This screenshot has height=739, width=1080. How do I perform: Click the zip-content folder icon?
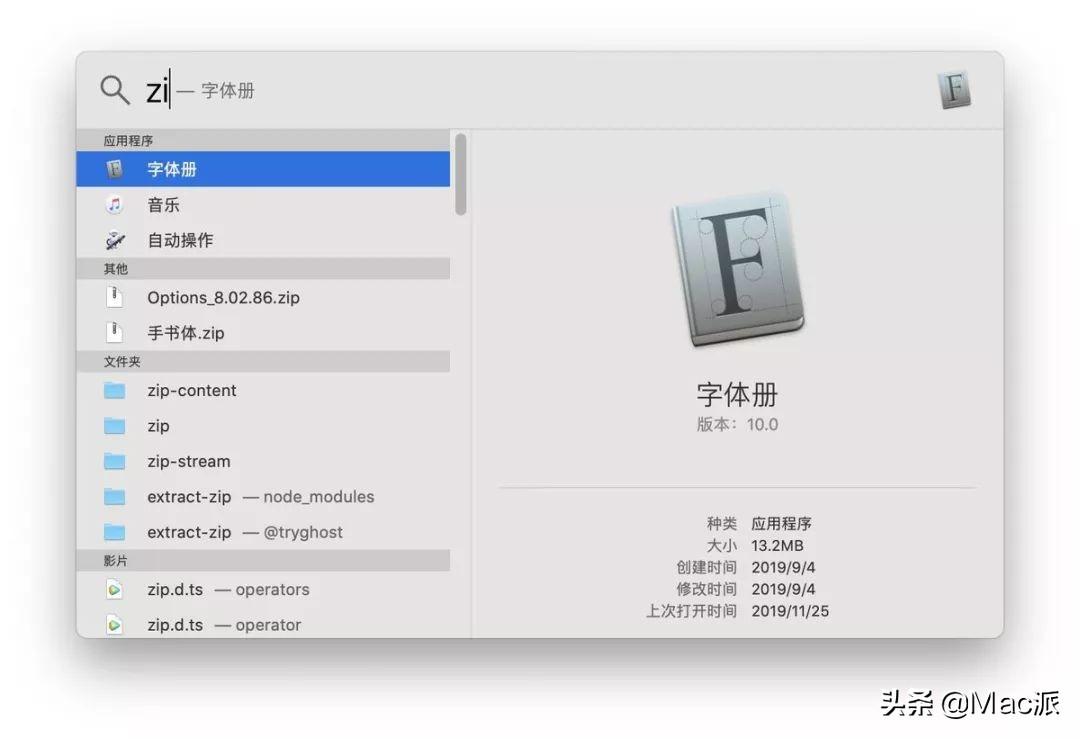click(x=114, y=391)
